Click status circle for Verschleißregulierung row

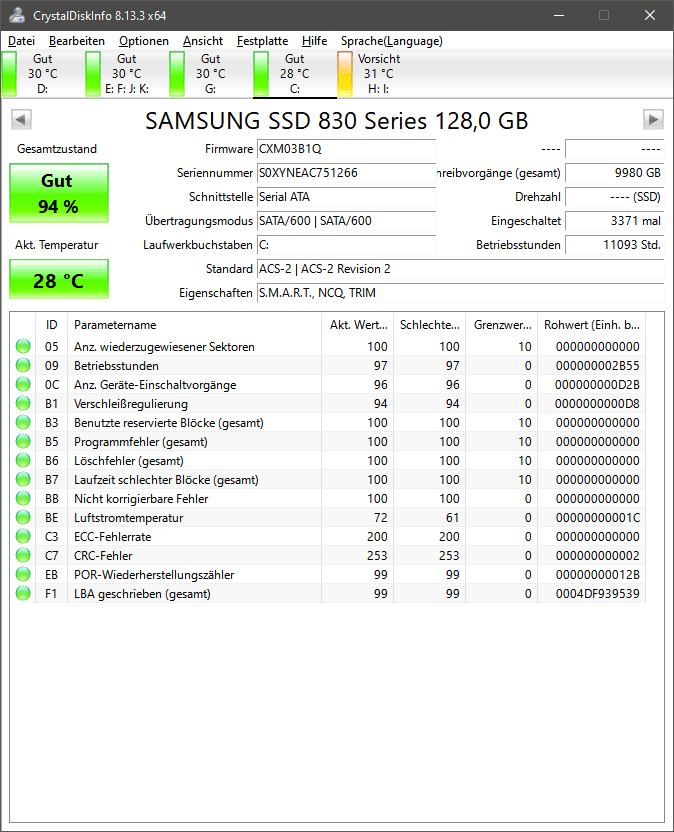(x=23, y=404)
